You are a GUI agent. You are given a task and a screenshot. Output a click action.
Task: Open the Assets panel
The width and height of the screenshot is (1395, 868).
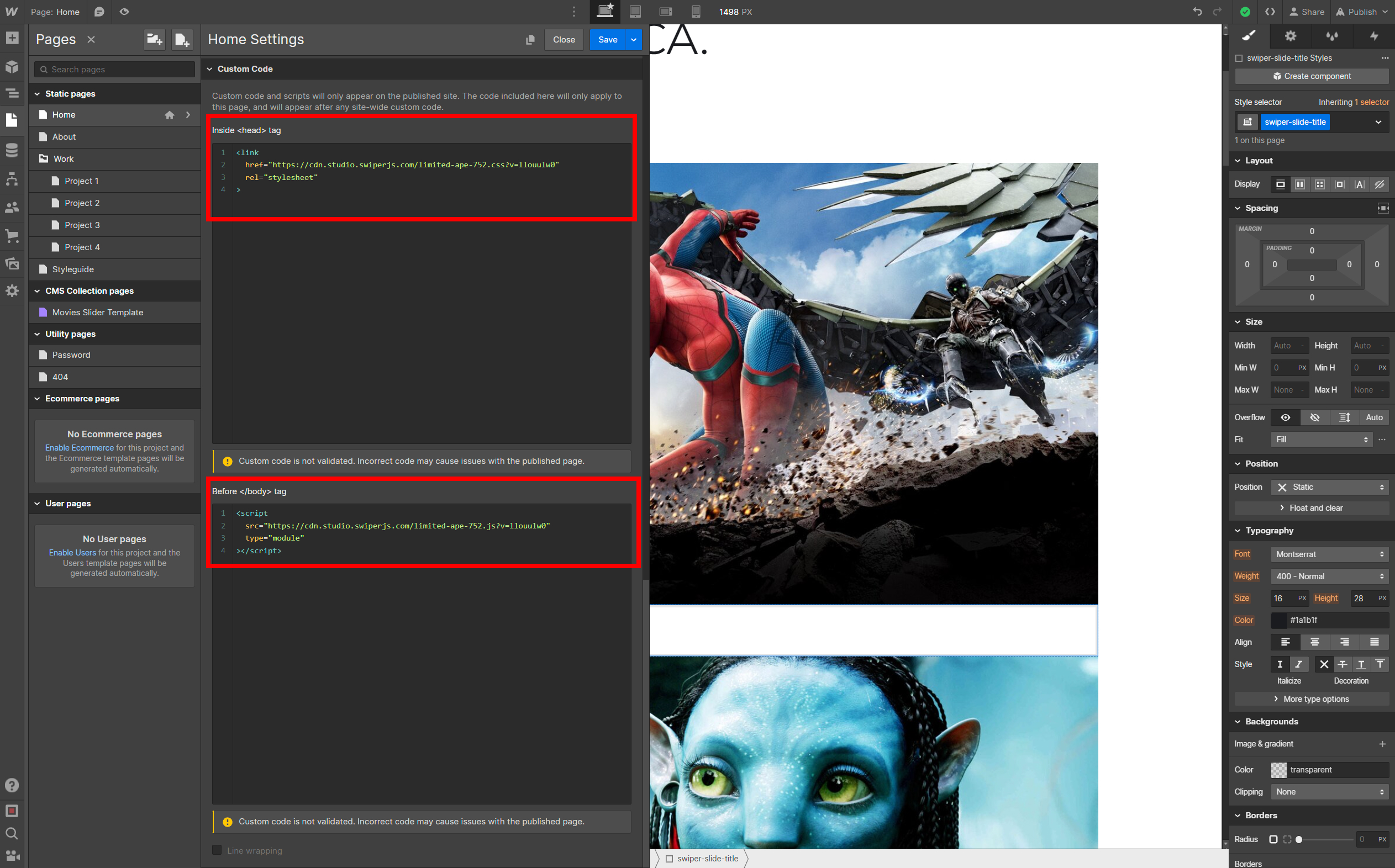12,263
